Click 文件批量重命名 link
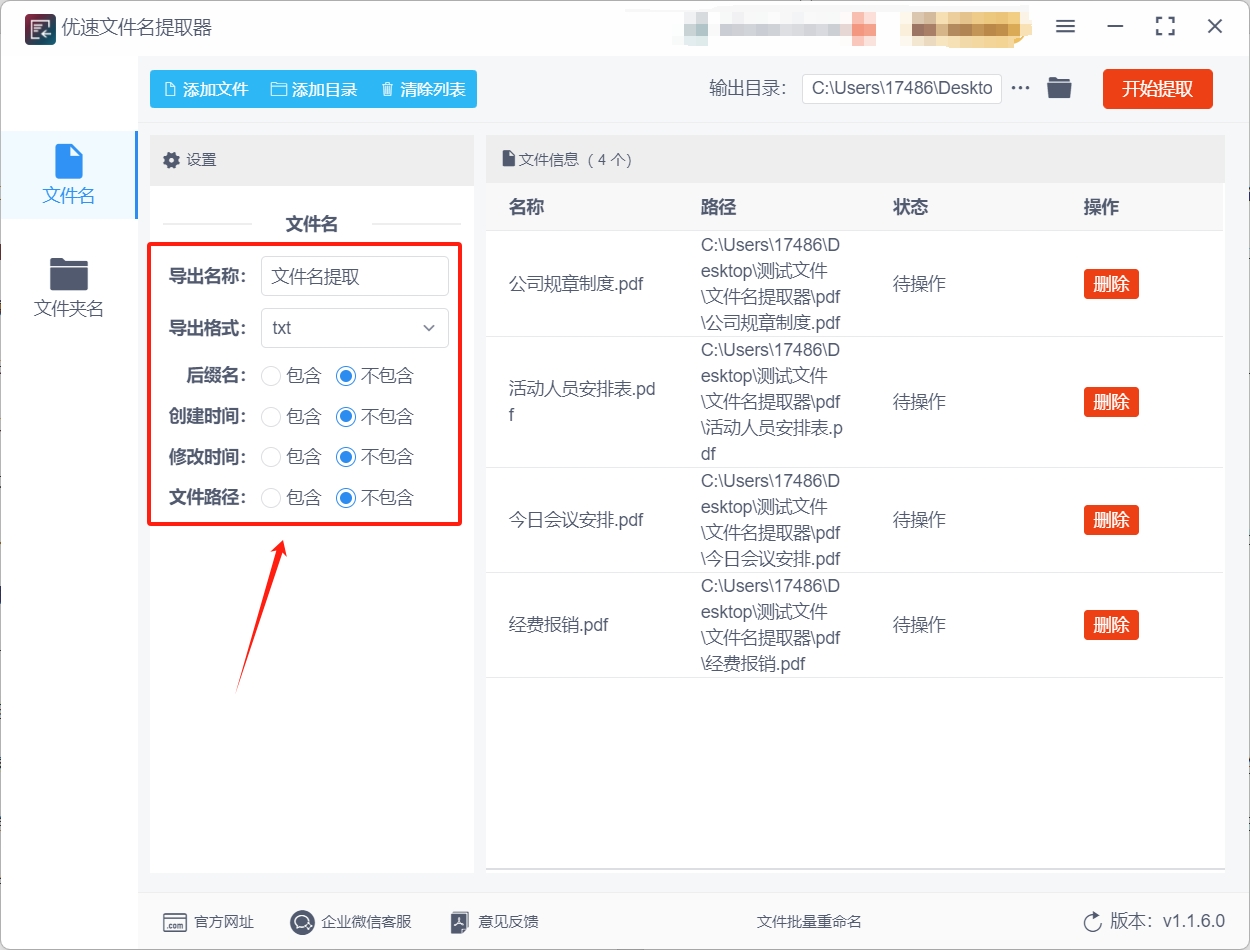The width and height of the screenshot is (1250, 950). [809, 922]
